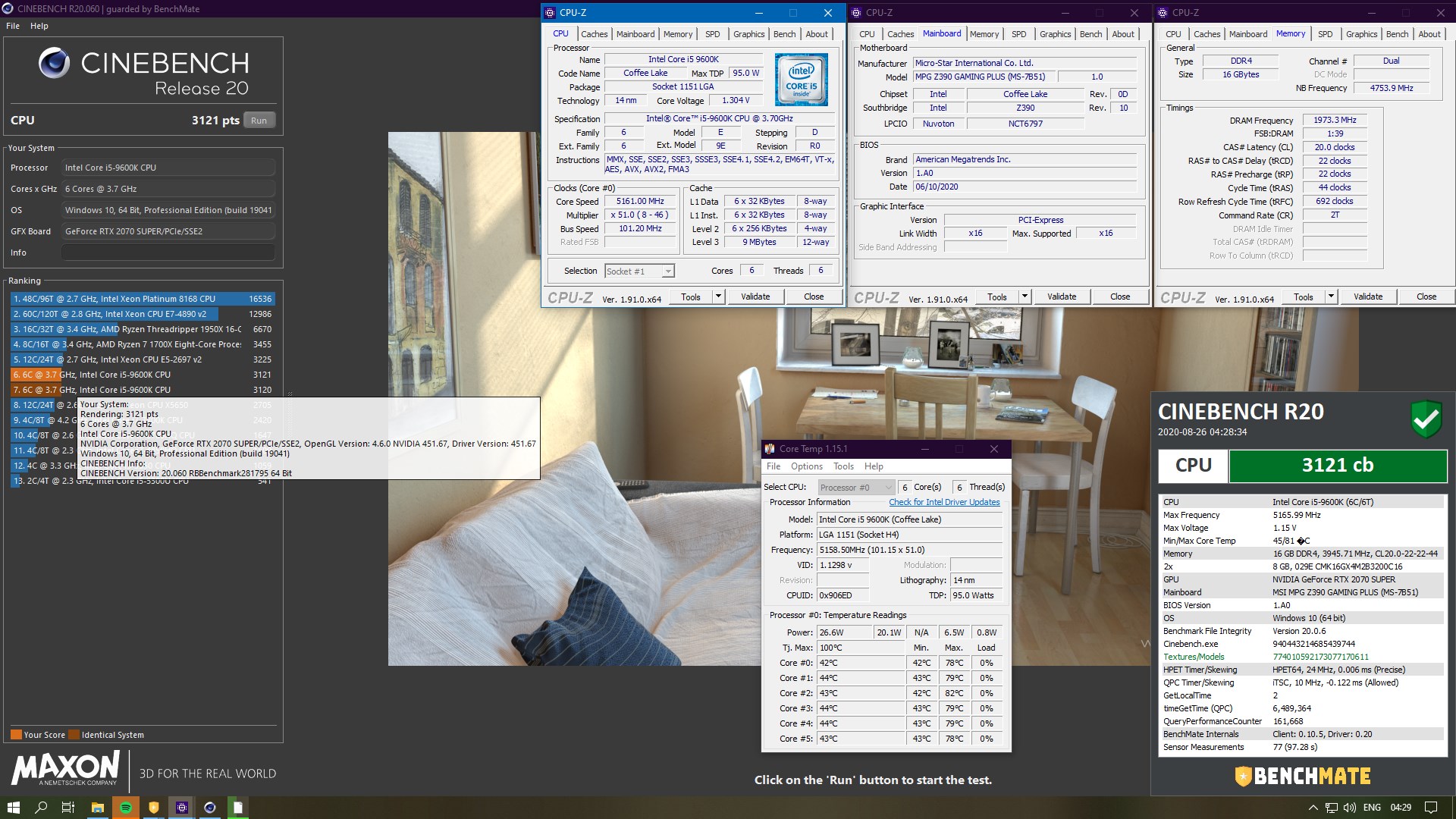Open Processor #0 dropdown in Core Temp
The width and height of the screenshot is (1456, 819).
click(856, 488)
